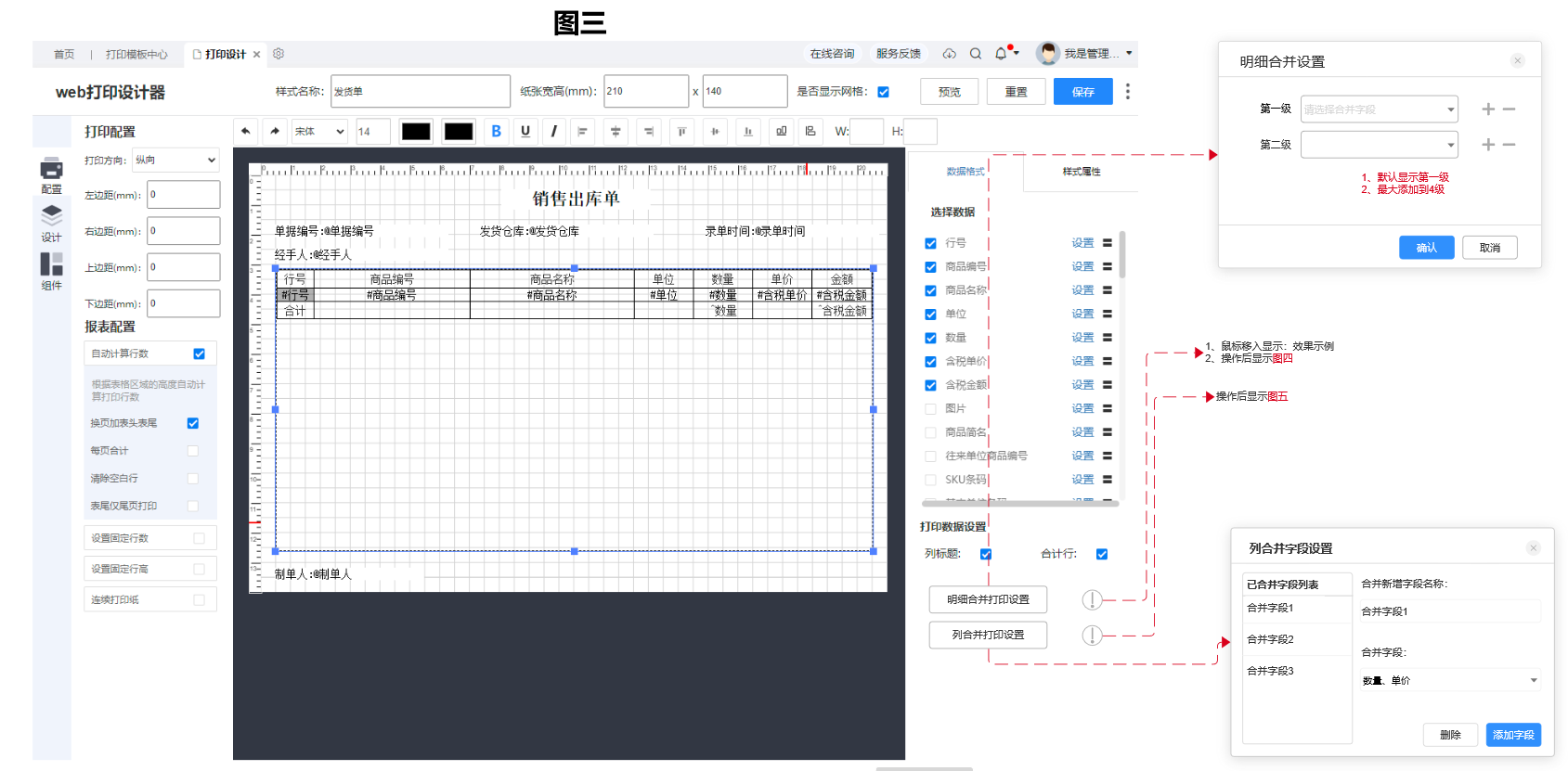Toggle 换页加表头表尾 checkbox
Image resolution: width=1568 pixels, height=771 pixels.
[x=193, y=423]
